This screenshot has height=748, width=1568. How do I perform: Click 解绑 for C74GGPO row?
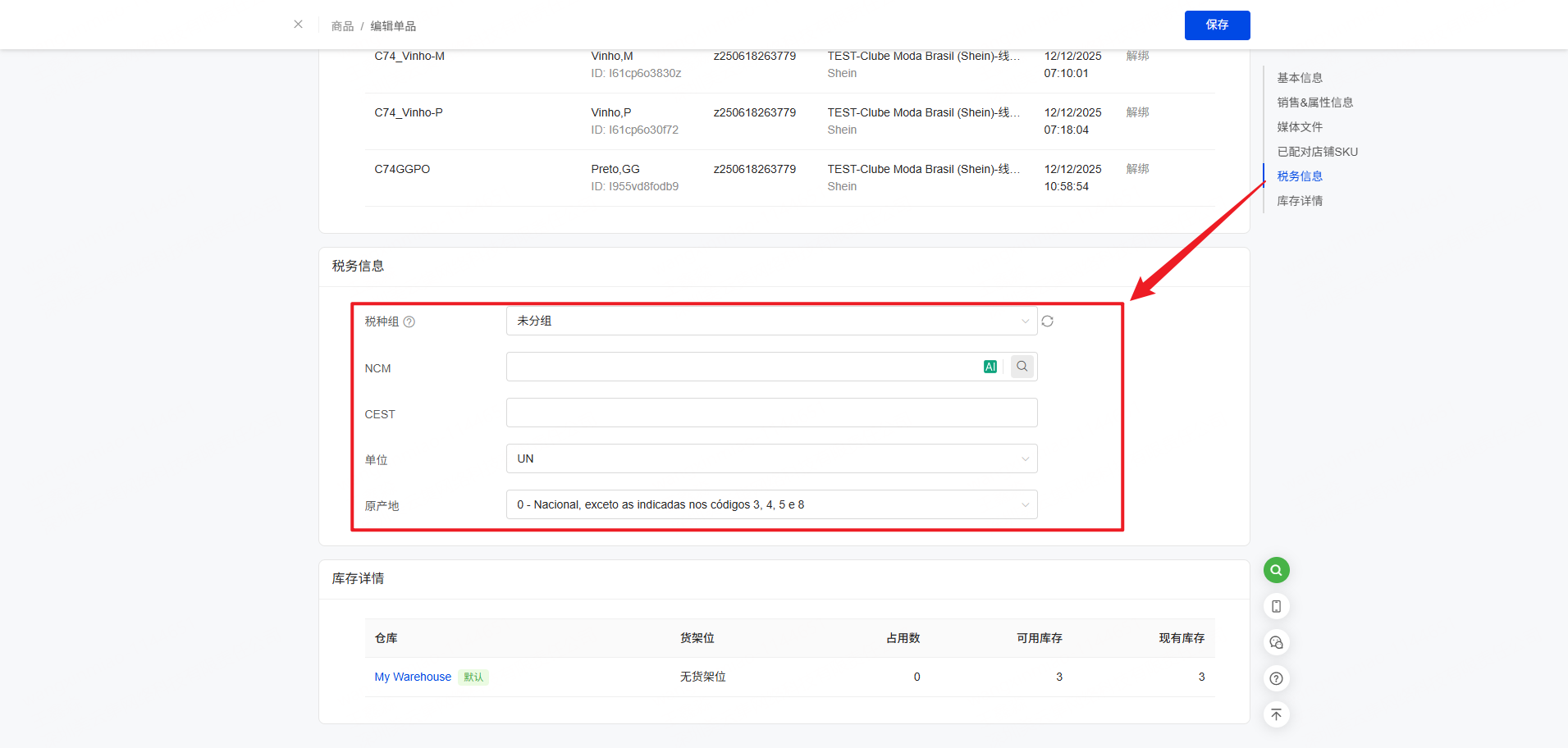[x=1137, y=169]
